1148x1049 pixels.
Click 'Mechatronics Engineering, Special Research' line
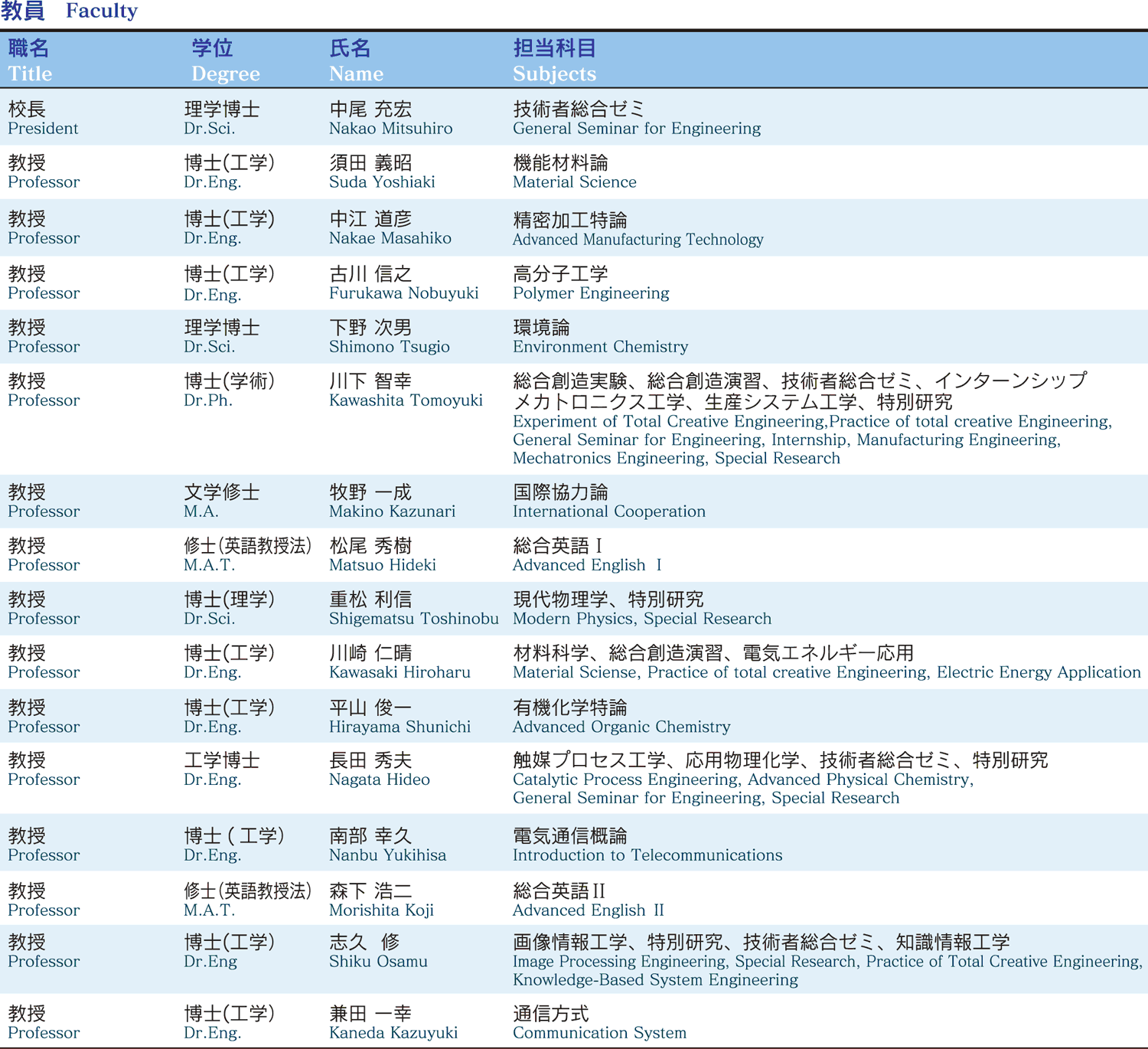pyautogui.click(x=677, y=459)
